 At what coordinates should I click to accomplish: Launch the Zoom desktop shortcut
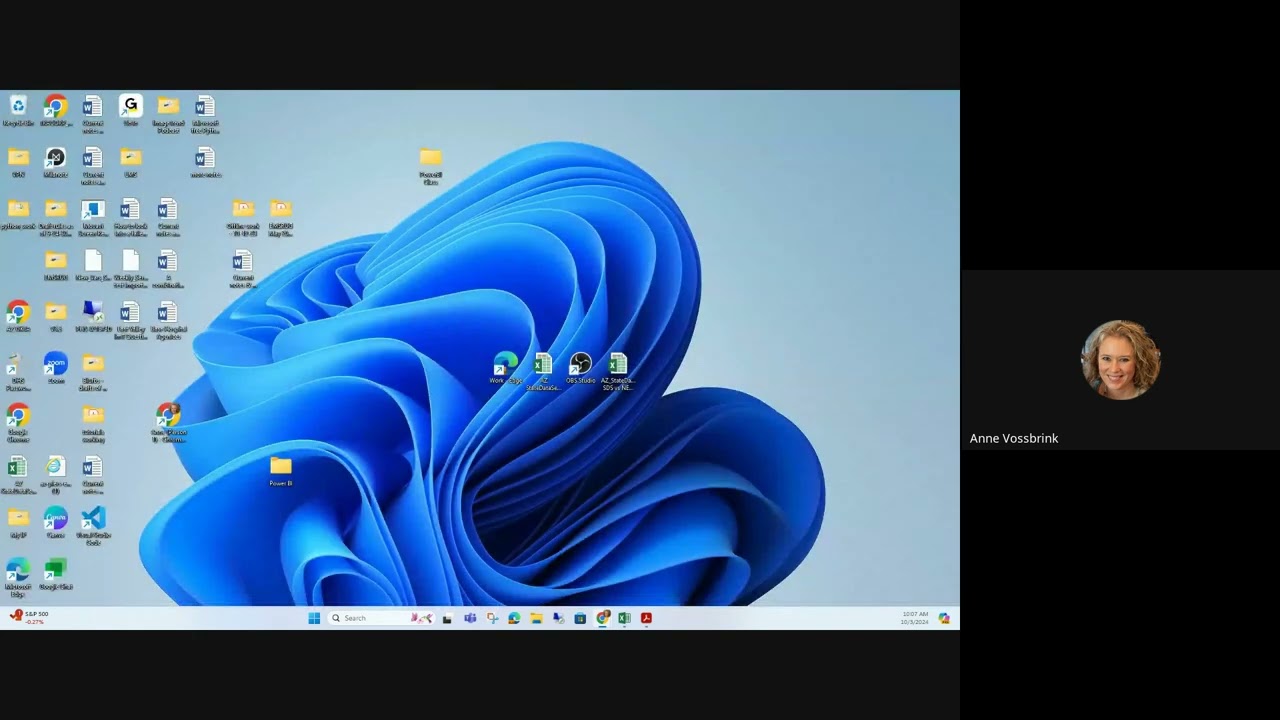point(55,368)
